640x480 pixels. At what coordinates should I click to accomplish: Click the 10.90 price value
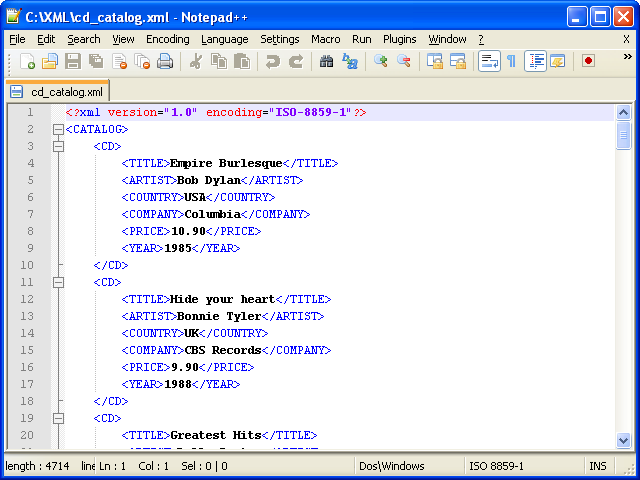tap(188, 231)
